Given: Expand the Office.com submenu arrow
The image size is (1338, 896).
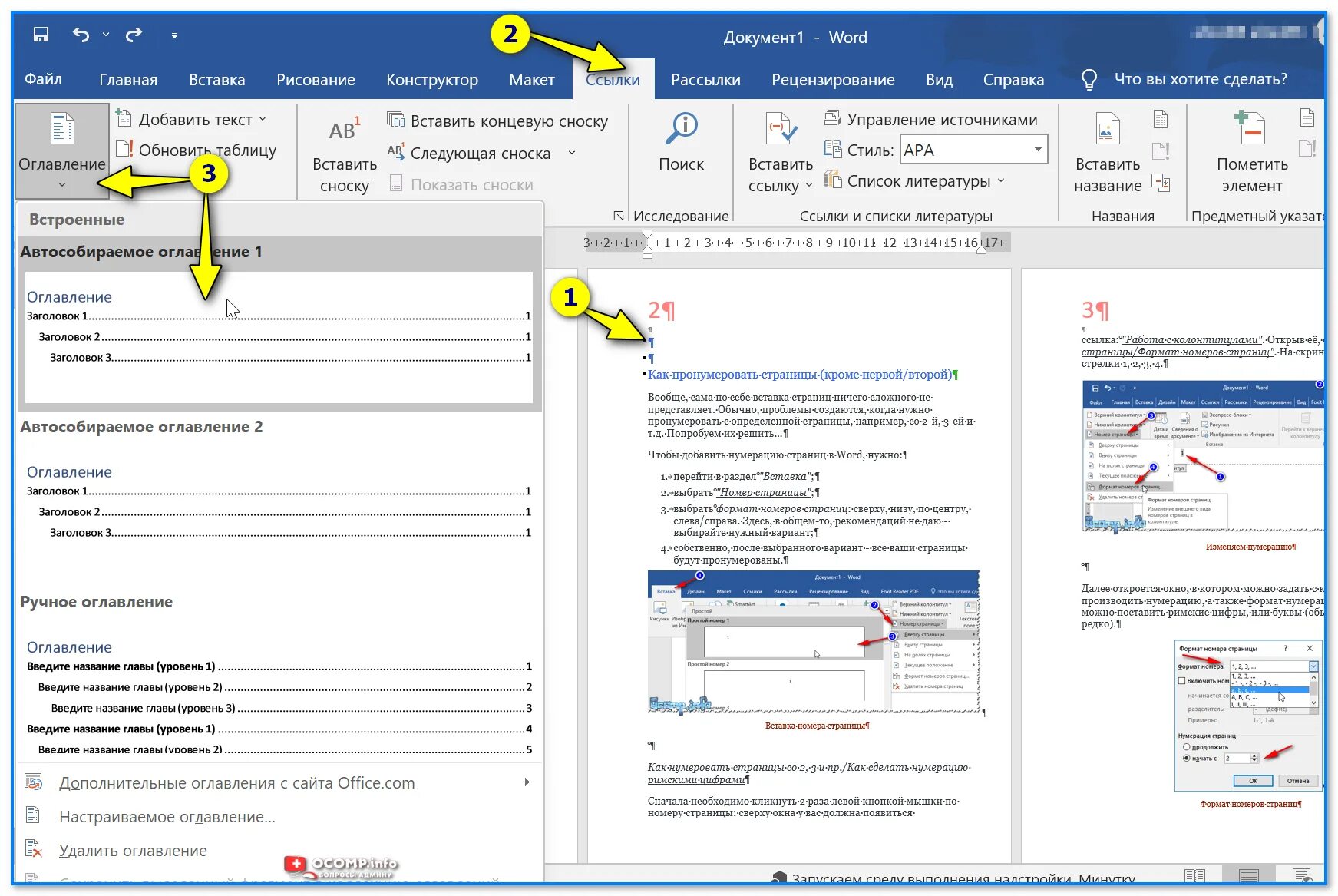Looking at the screenshot, I should (527, 782).
